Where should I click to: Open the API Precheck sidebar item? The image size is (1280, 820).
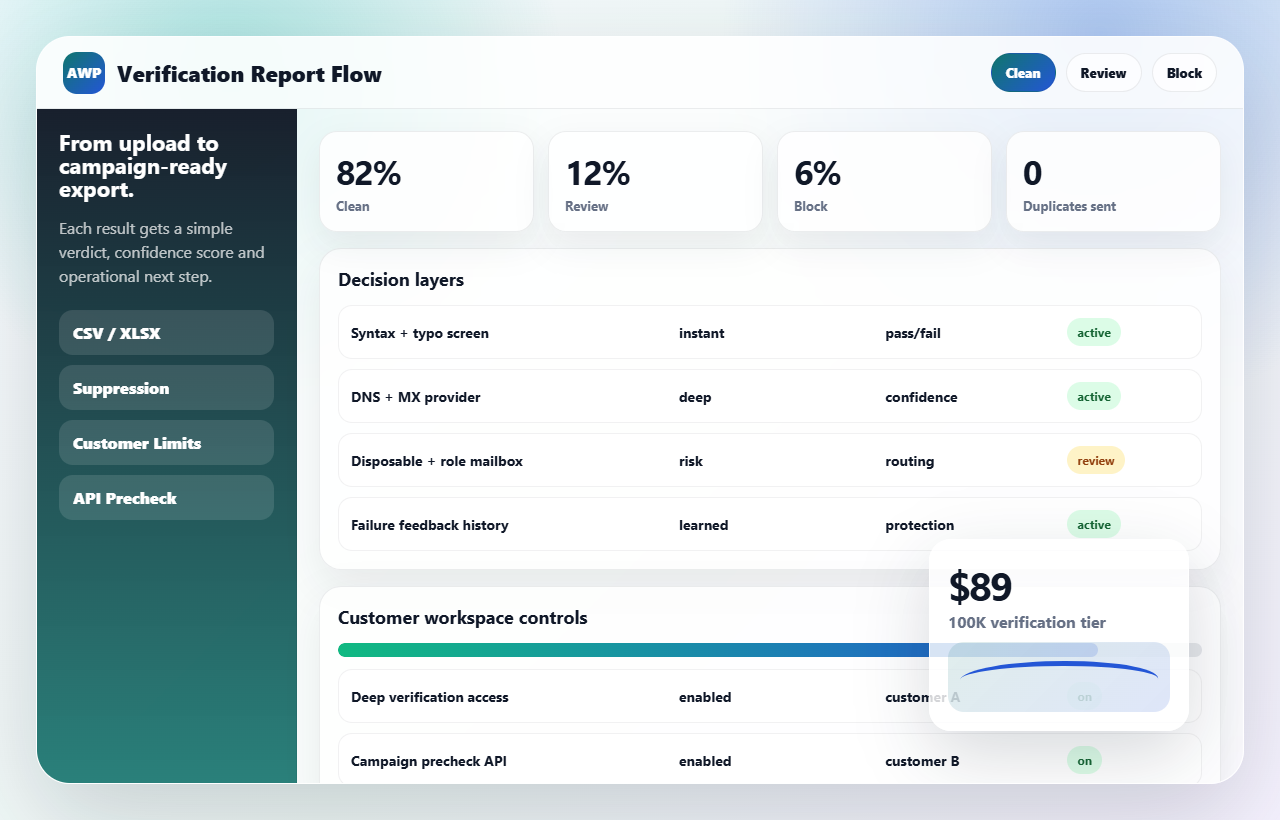point(166,498)
